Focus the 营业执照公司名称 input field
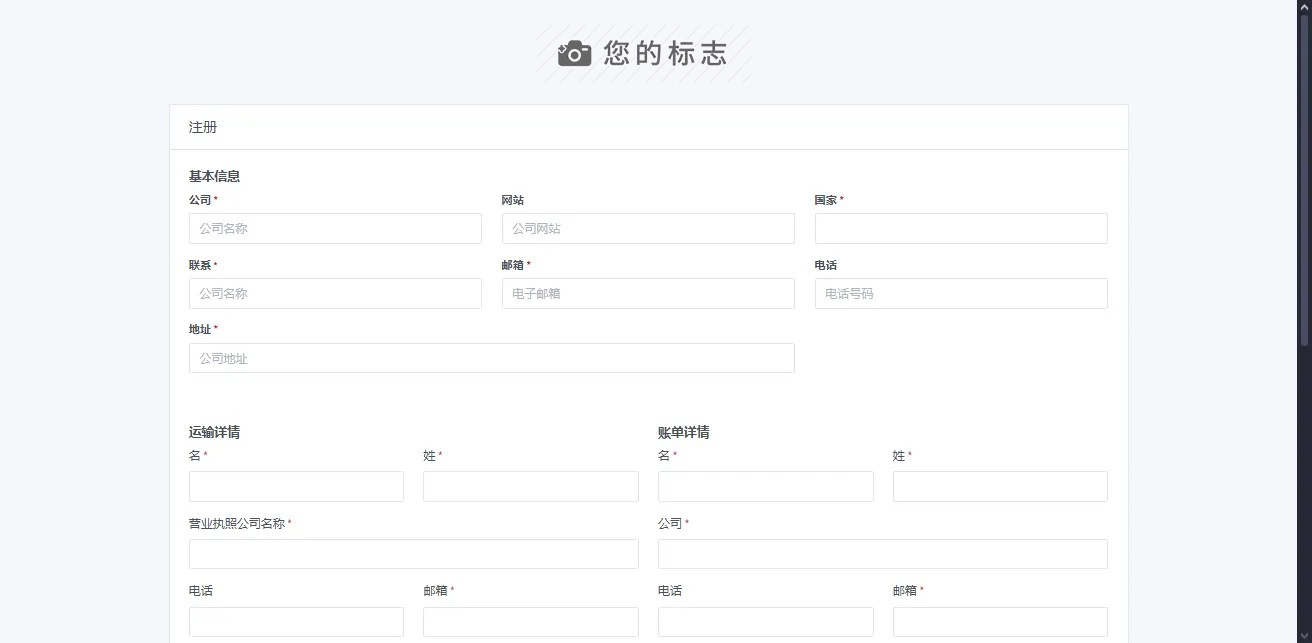 pyautogui.click(x=413, y=554)
